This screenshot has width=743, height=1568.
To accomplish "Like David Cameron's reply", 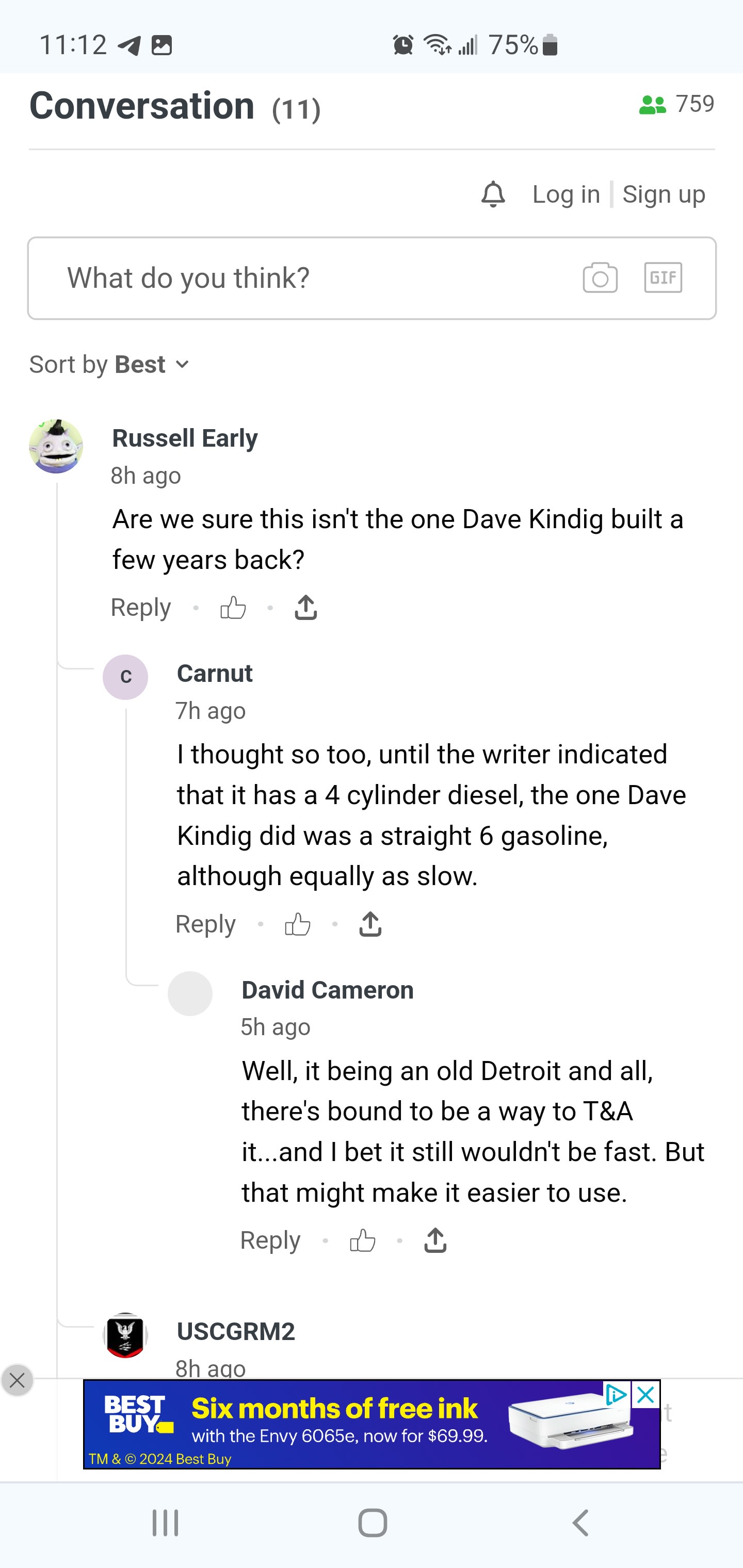I will [x=363, y=1240].
